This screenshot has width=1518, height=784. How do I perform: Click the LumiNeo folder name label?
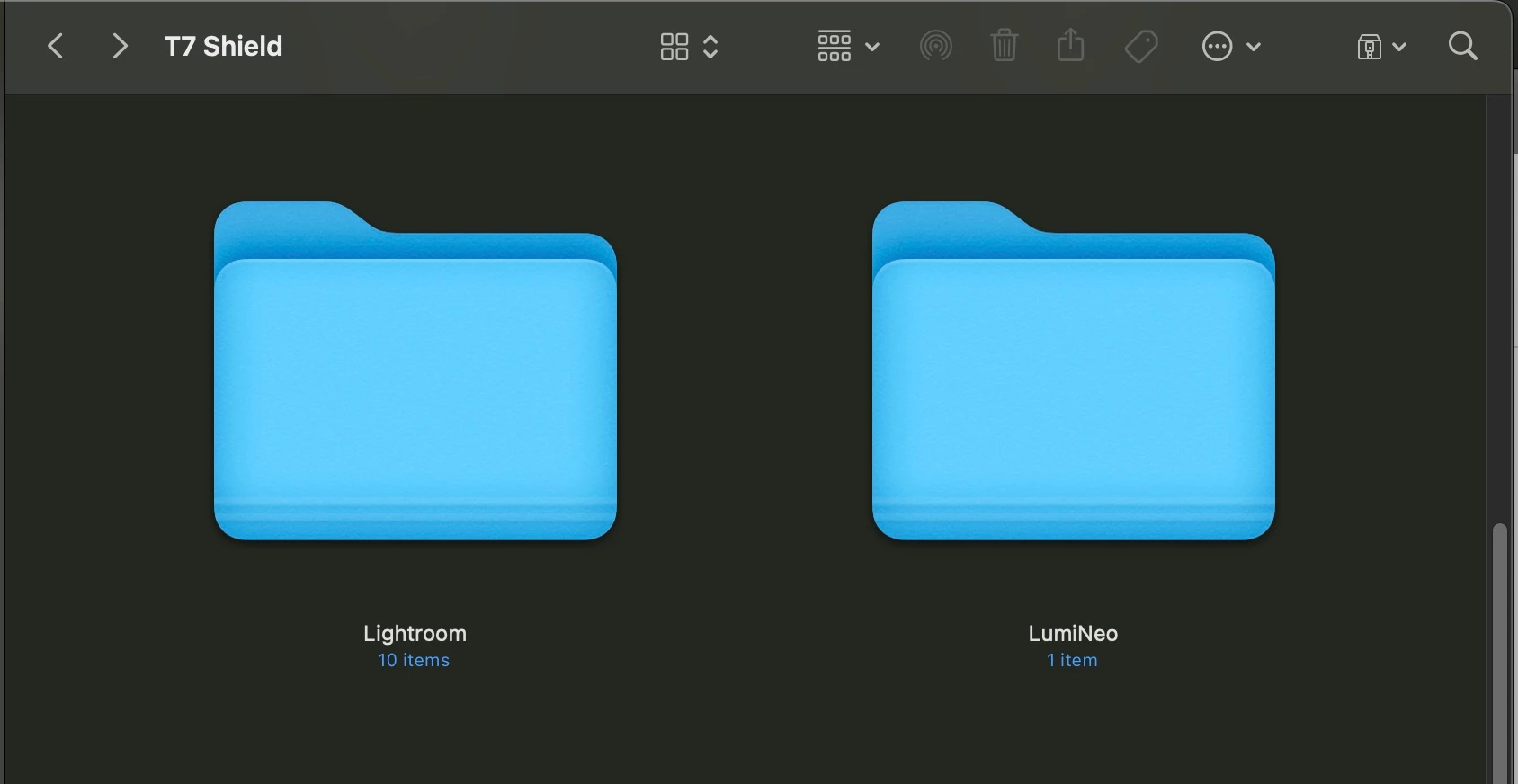[1073, 634]
